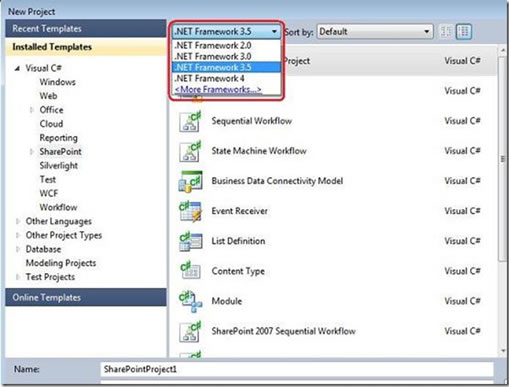
Task: Expand the Office tree node
Action: coord(32,110)
